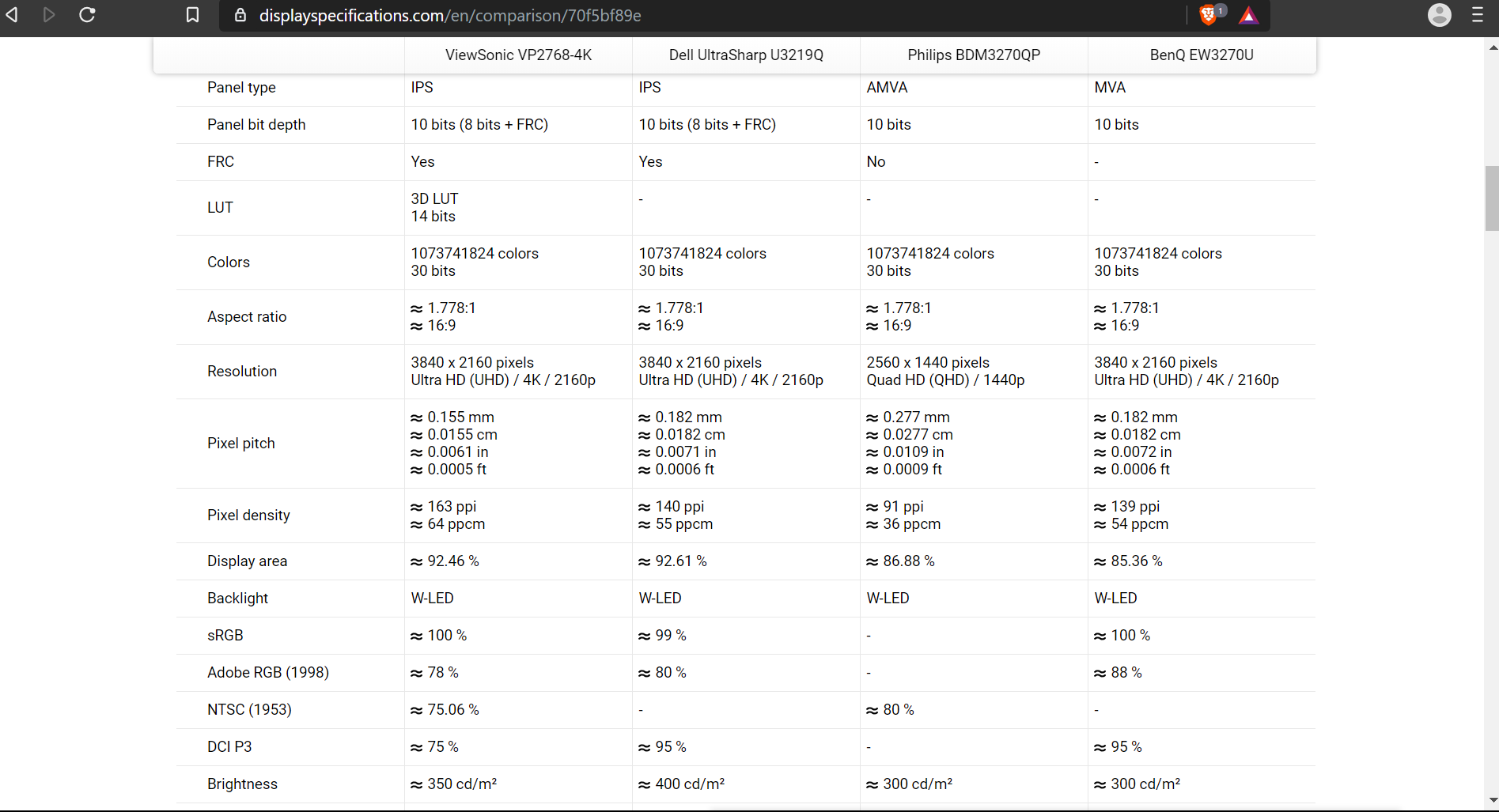
Task: Click the '≈ 91 ppi' density cell
Action: [x=895, y=507]
